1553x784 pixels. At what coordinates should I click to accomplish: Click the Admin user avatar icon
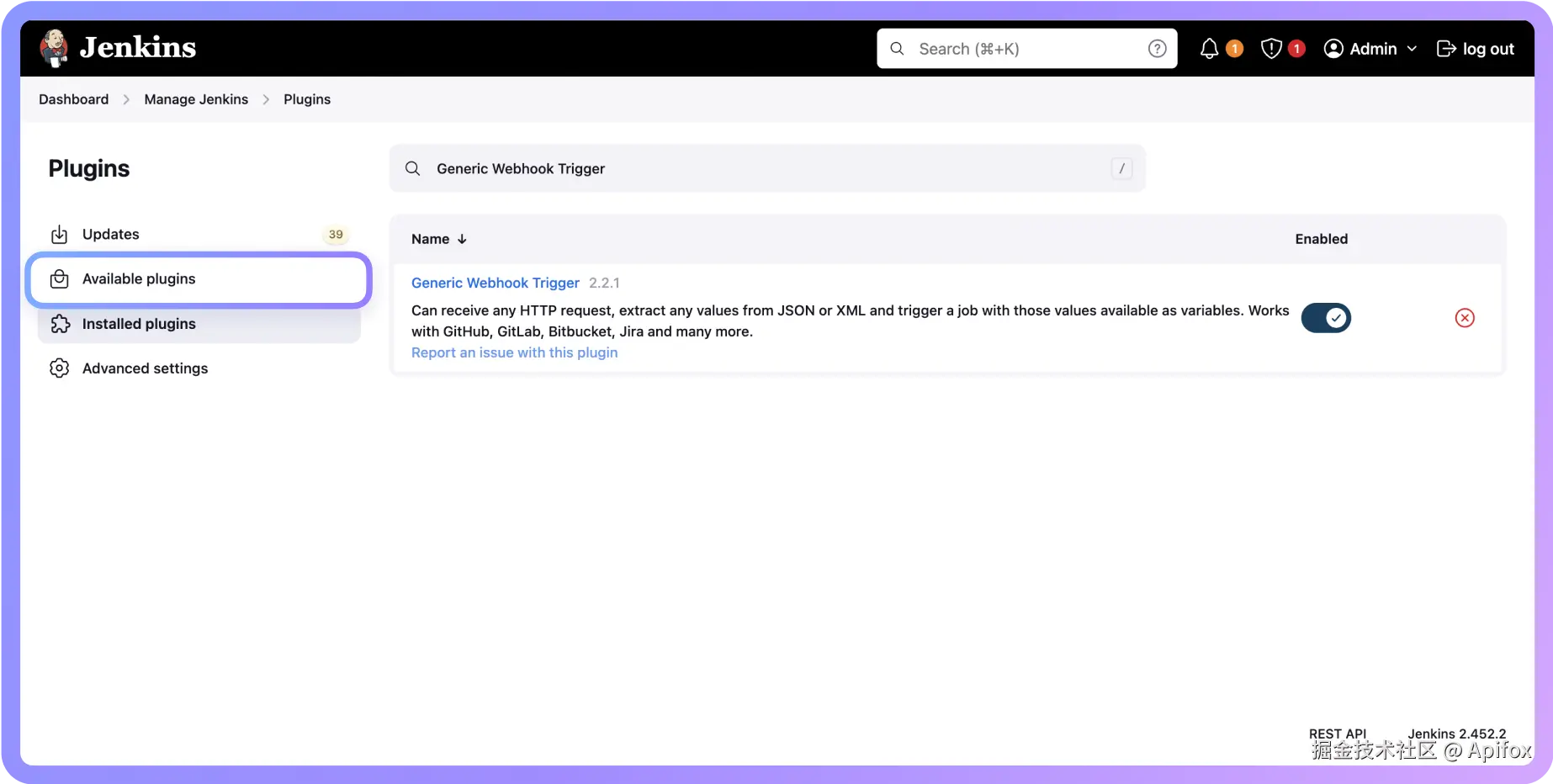click(1333, 49)
